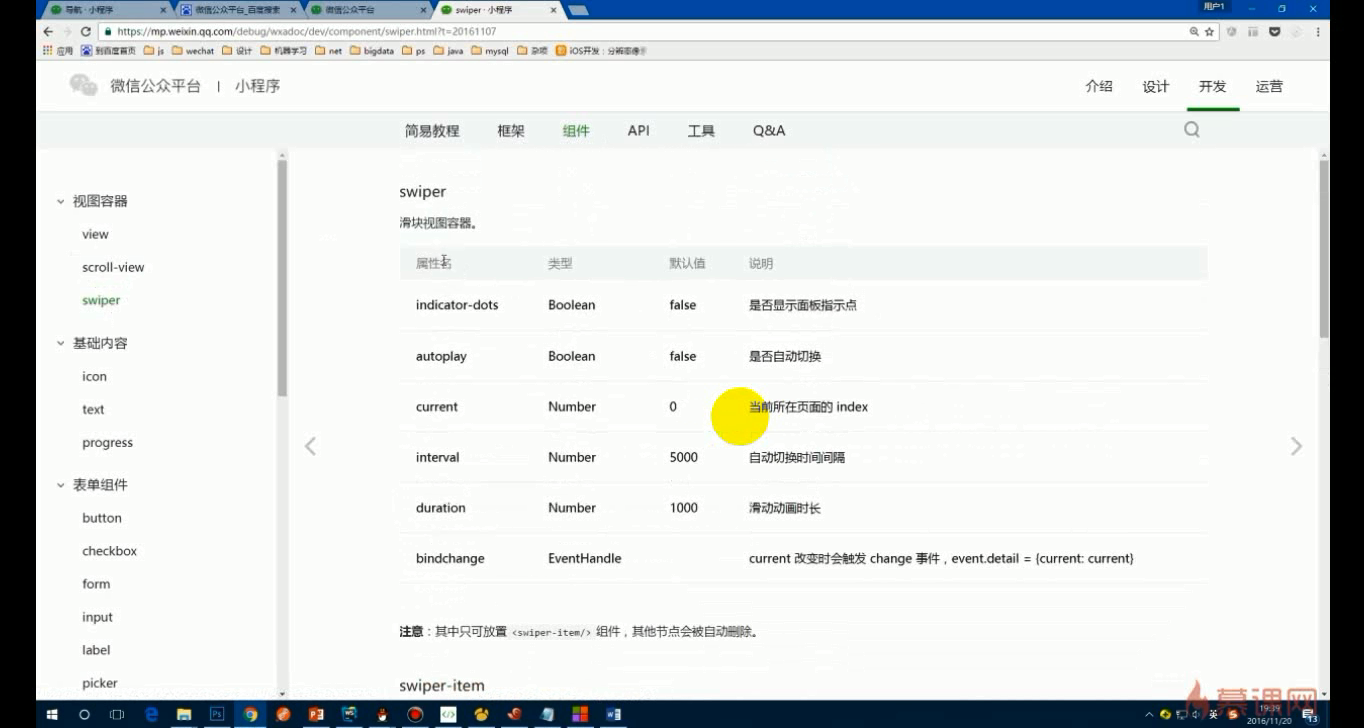Open File Explorer from the taskbar

click(x=184, y=715)
